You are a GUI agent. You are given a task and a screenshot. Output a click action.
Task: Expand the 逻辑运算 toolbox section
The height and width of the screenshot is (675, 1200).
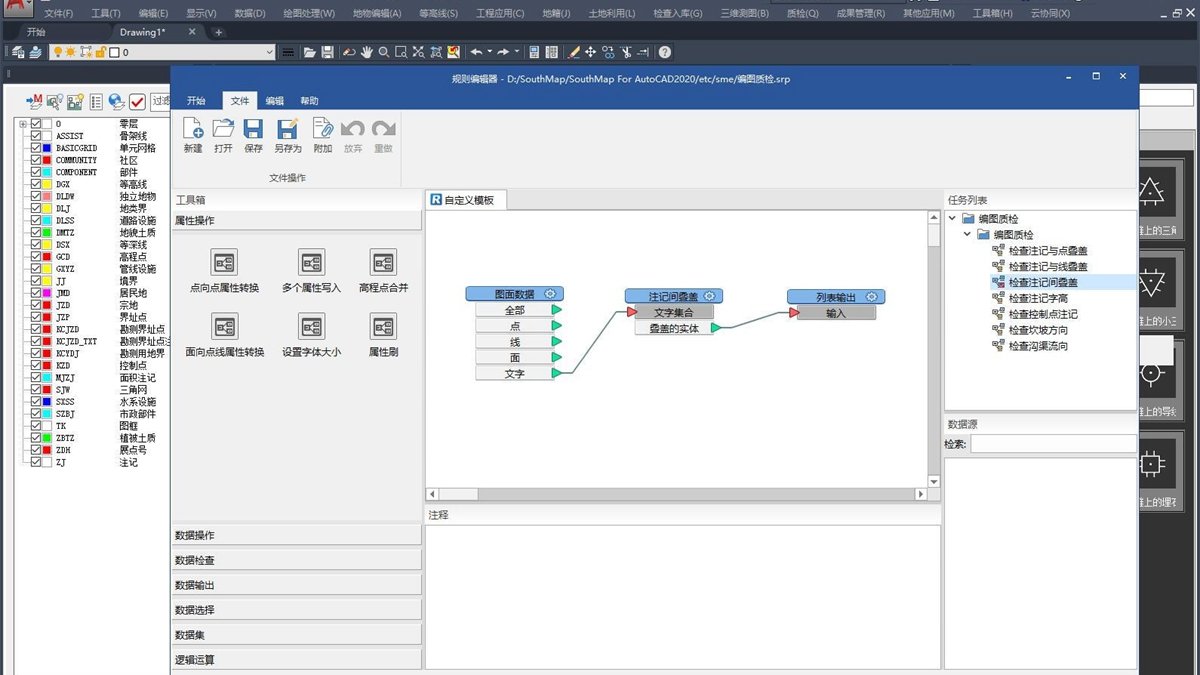click(297, 660)
